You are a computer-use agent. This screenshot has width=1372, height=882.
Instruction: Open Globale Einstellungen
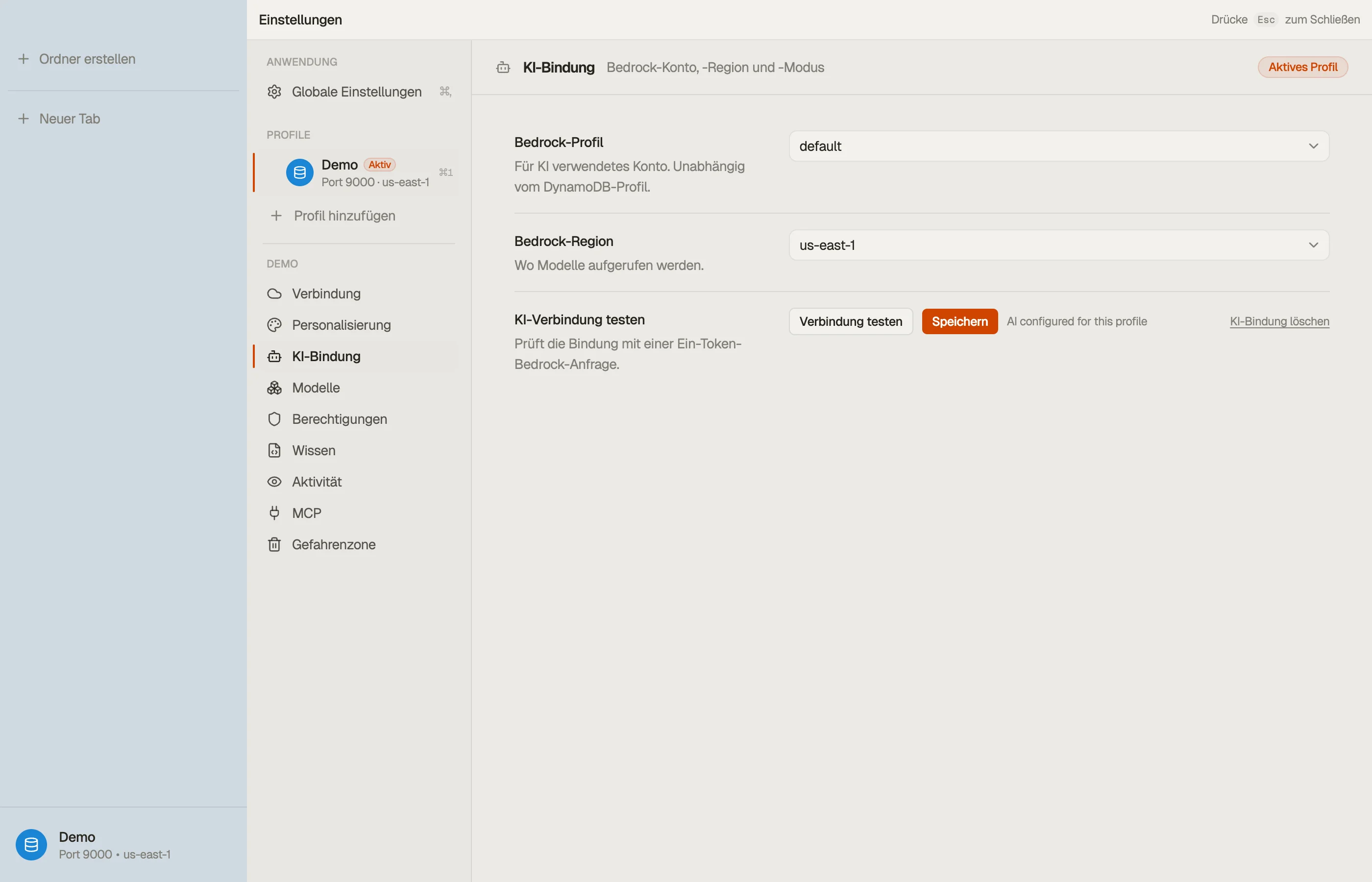357,92
